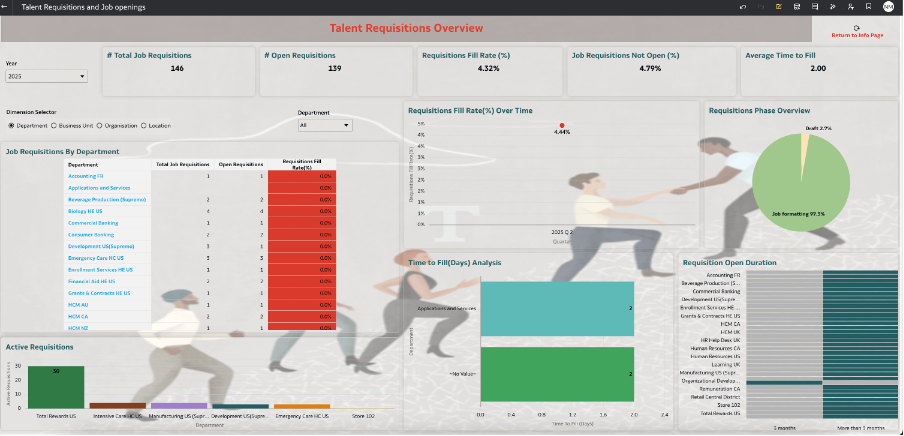Open the Beverage Production (Supremo) link
The image size is (904, 436).
click(107, 200)
